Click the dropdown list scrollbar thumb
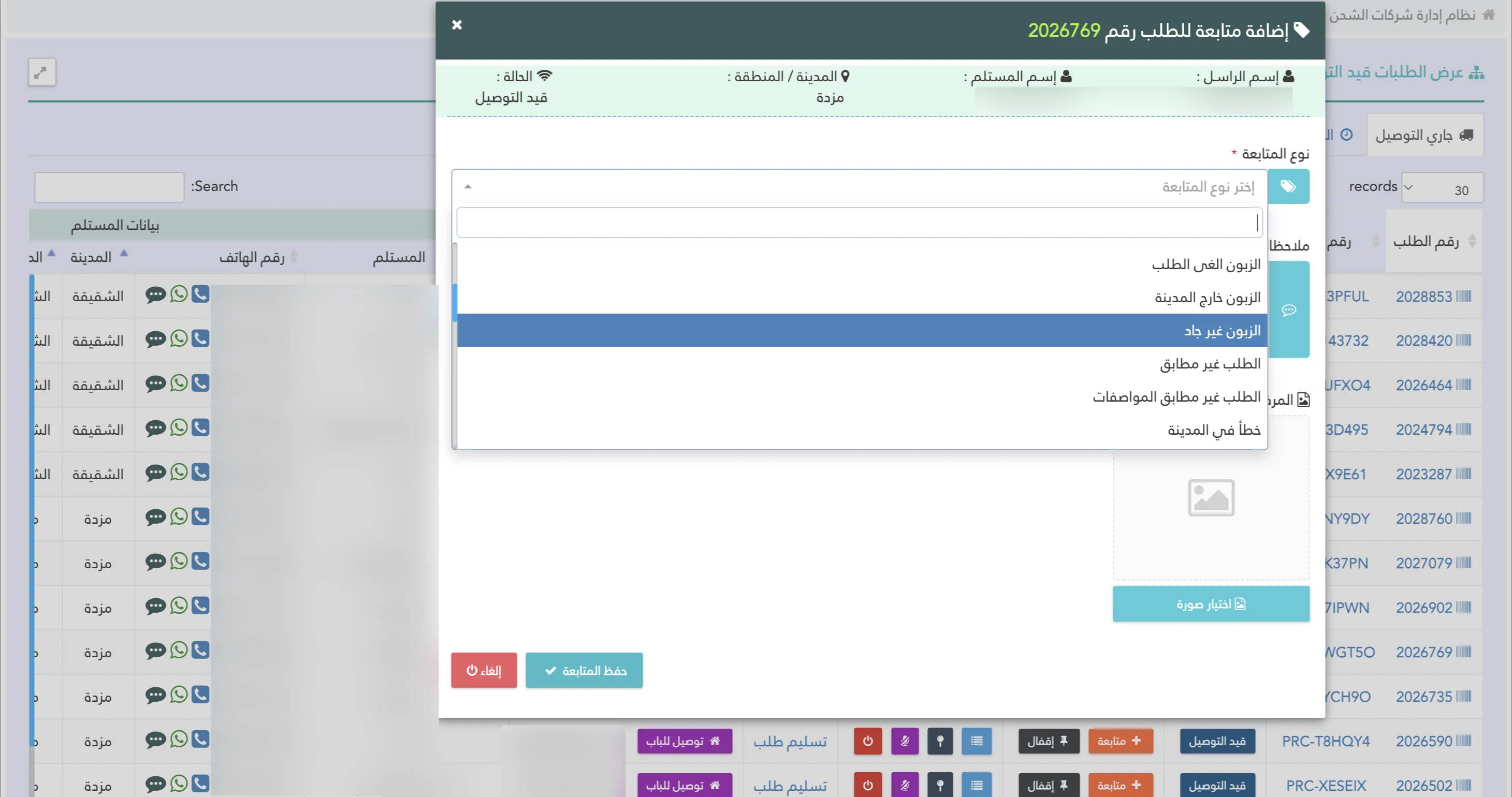1512x797 pixels. pyautogui.click(x=455, y=303)
